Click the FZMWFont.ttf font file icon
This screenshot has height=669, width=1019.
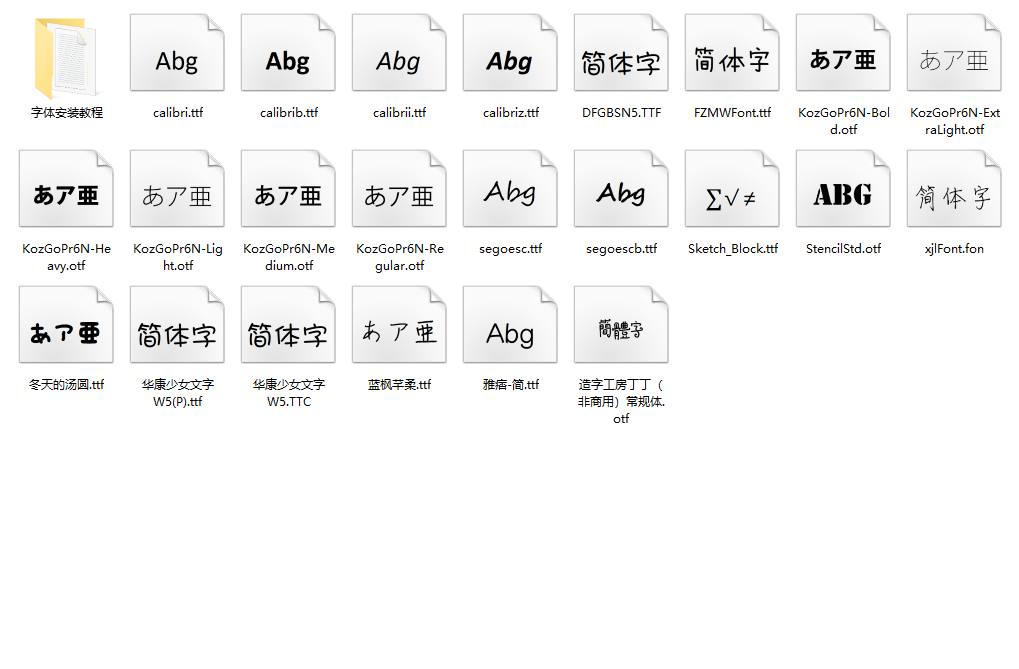point(732,53)
